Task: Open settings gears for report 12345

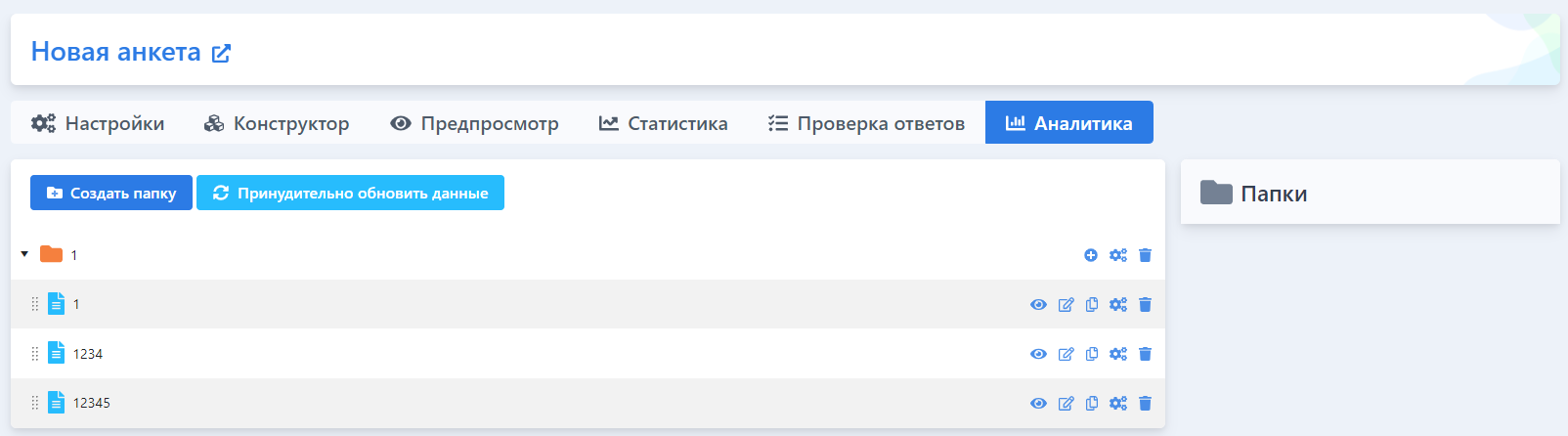Action: coord(1118,403)
